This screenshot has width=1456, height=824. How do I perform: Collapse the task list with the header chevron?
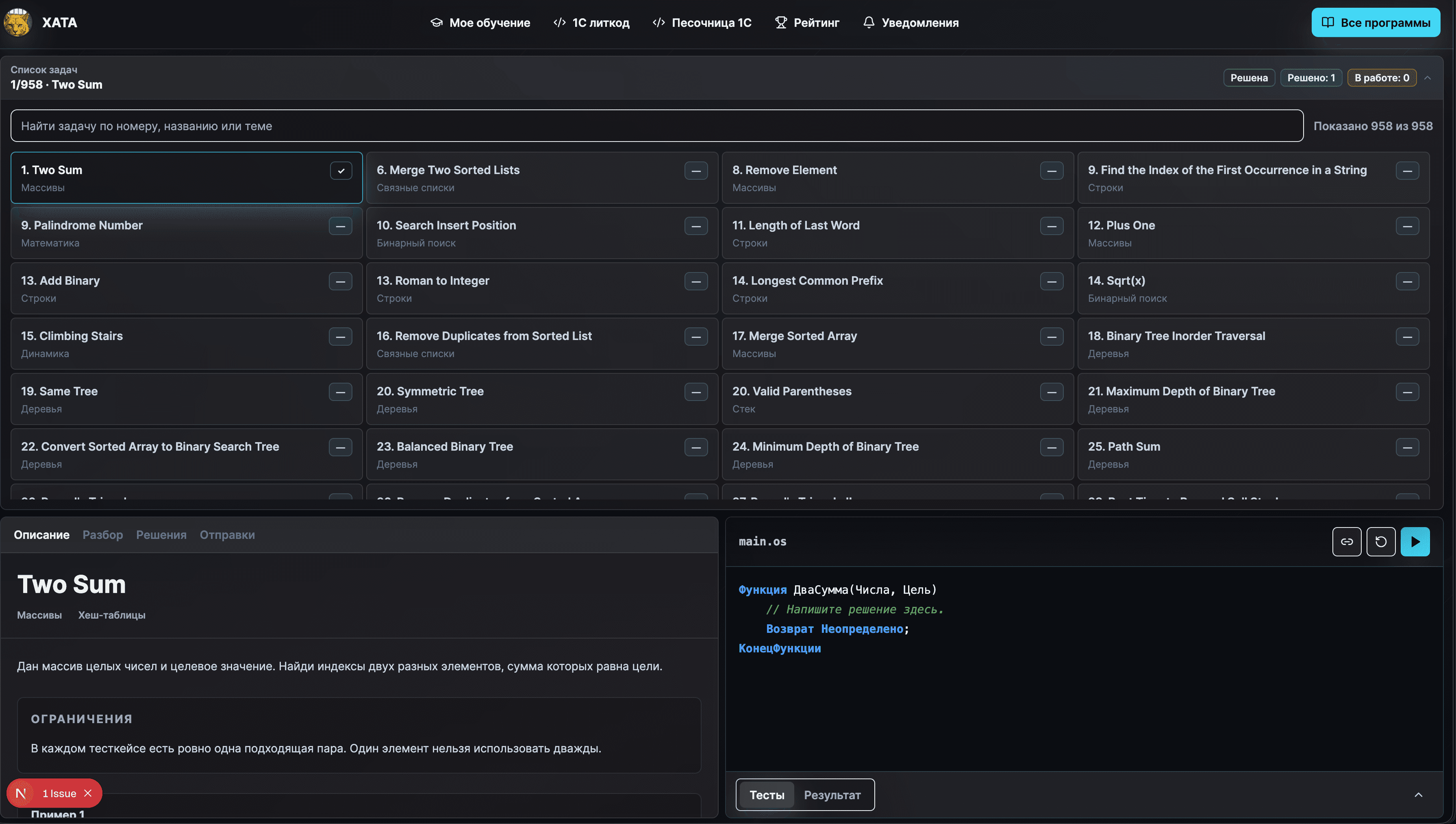[x=1428, y=78]
